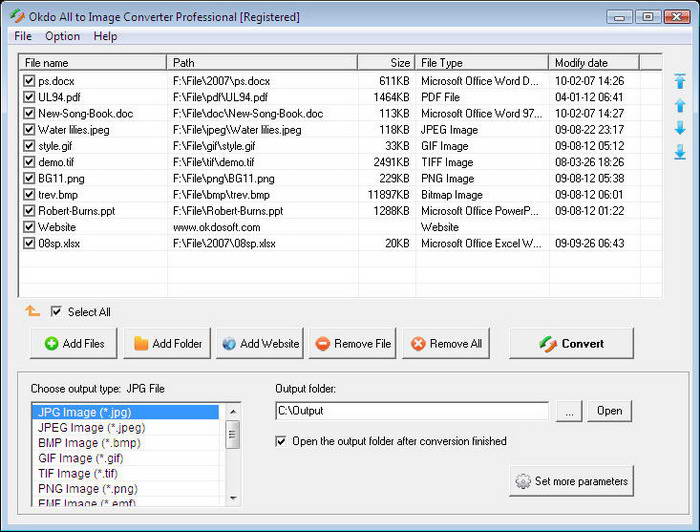Select JPG Image (*.jpg) output type
The width and height of the screenshot is (700, 532).
125,412
